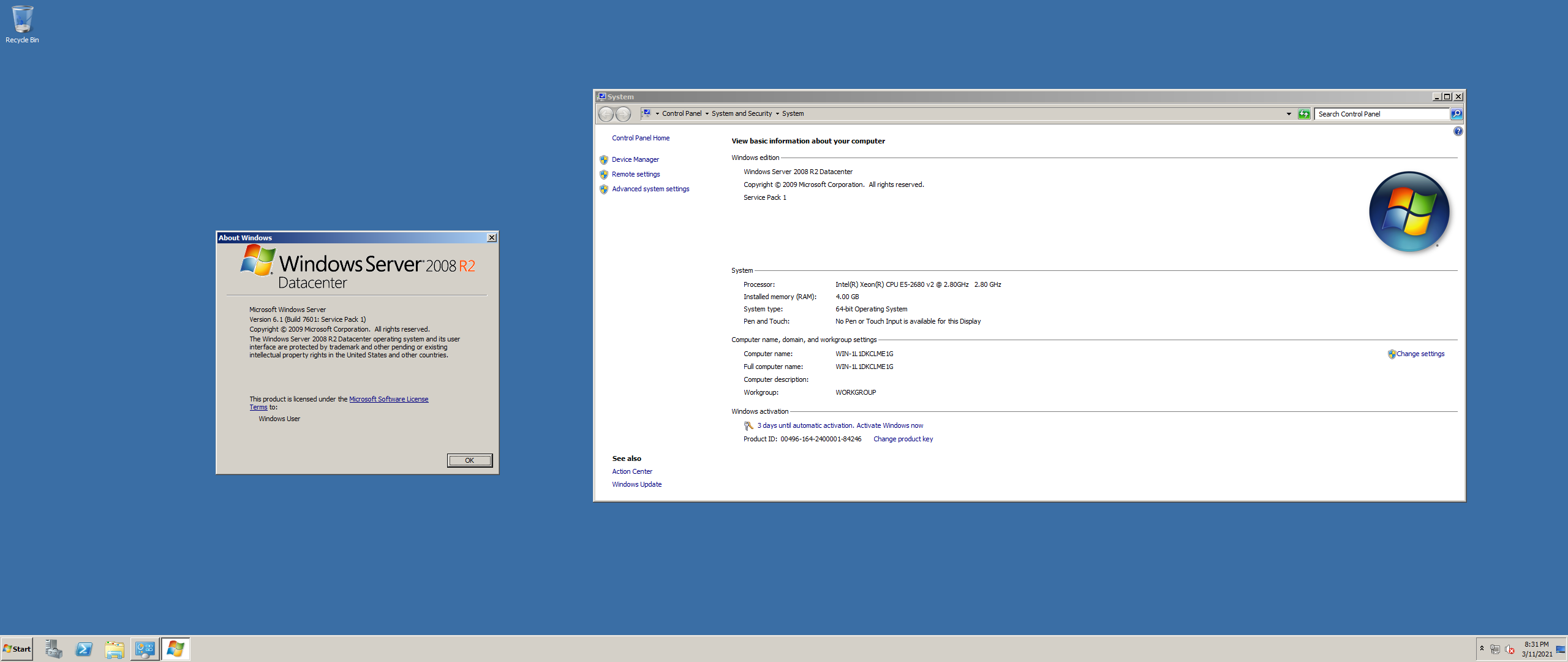Open Remote settings link
The image size is (1568, 662).
coord(636,175)
